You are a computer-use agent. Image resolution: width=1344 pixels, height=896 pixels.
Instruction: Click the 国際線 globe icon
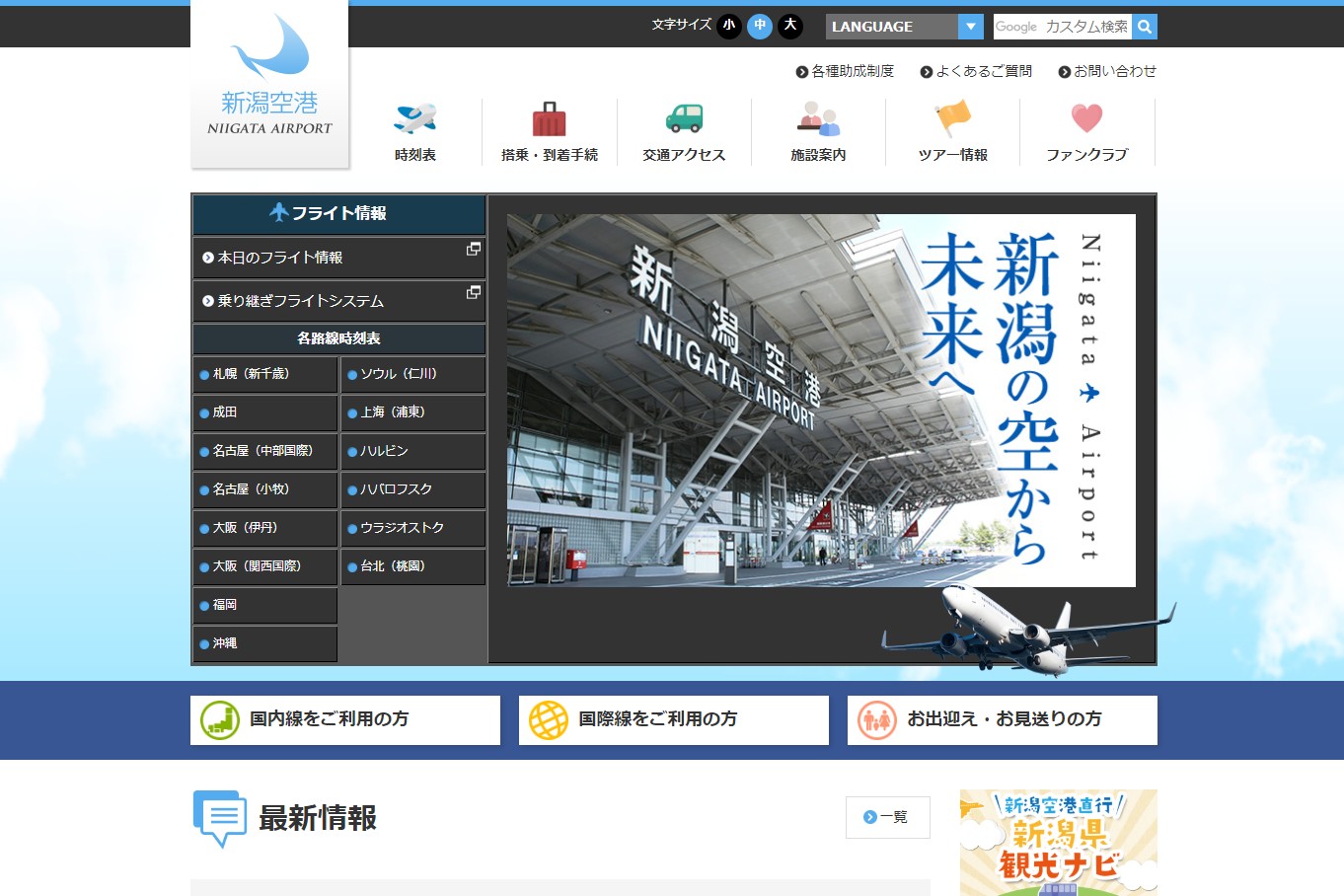pos(549,720)
